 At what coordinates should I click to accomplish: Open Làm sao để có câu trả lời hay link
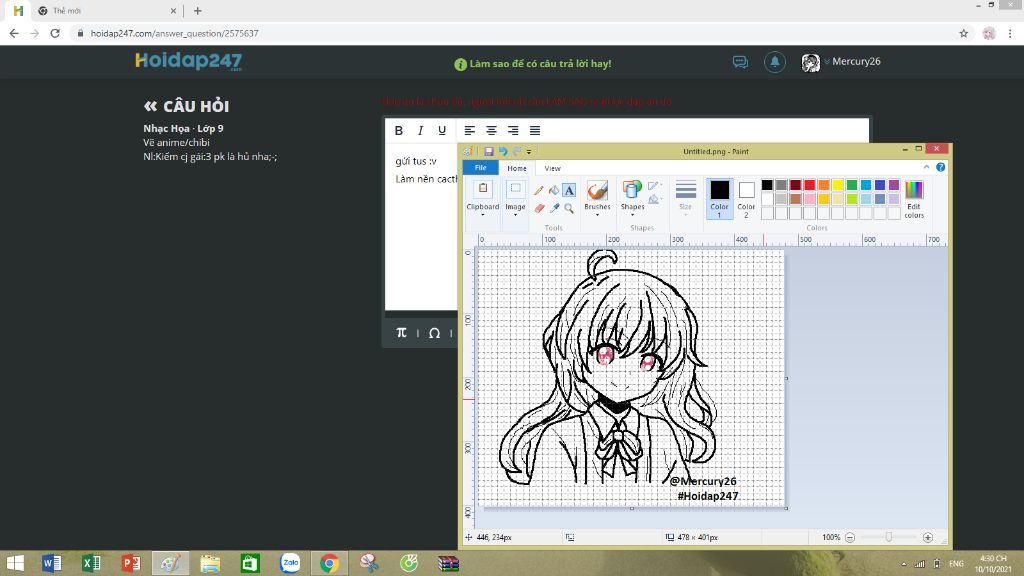tap(533, 64)
